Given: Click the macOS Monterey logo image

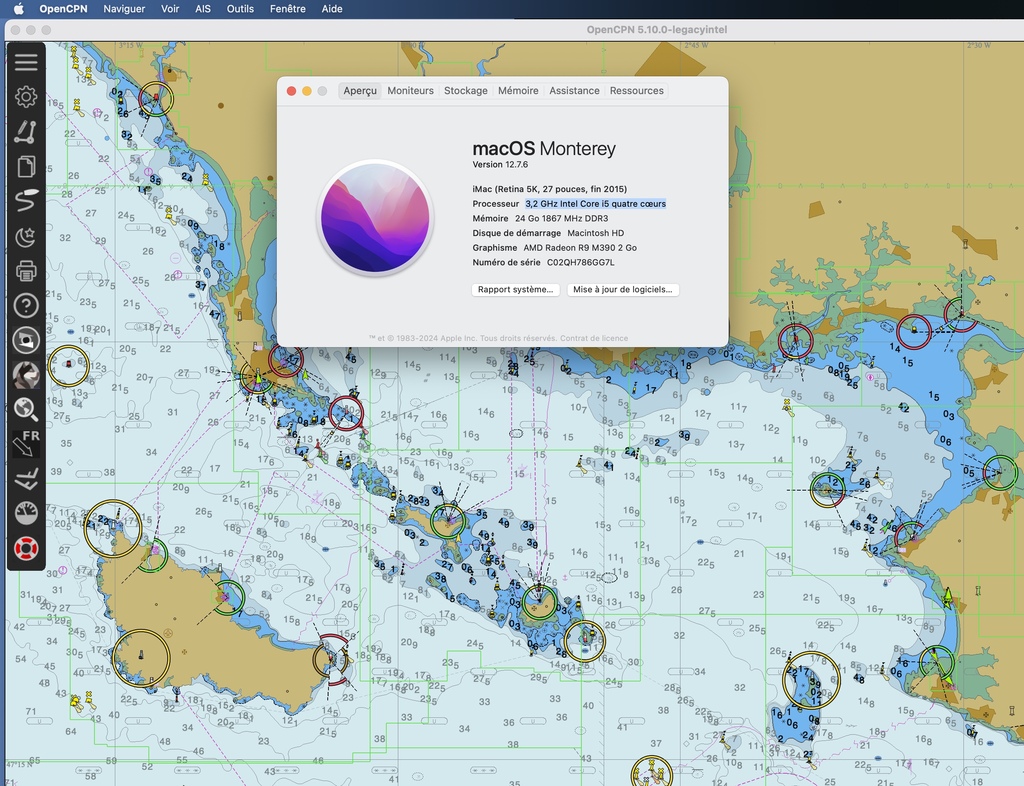Looking at the screenshot, I should [x=375, y=217].
